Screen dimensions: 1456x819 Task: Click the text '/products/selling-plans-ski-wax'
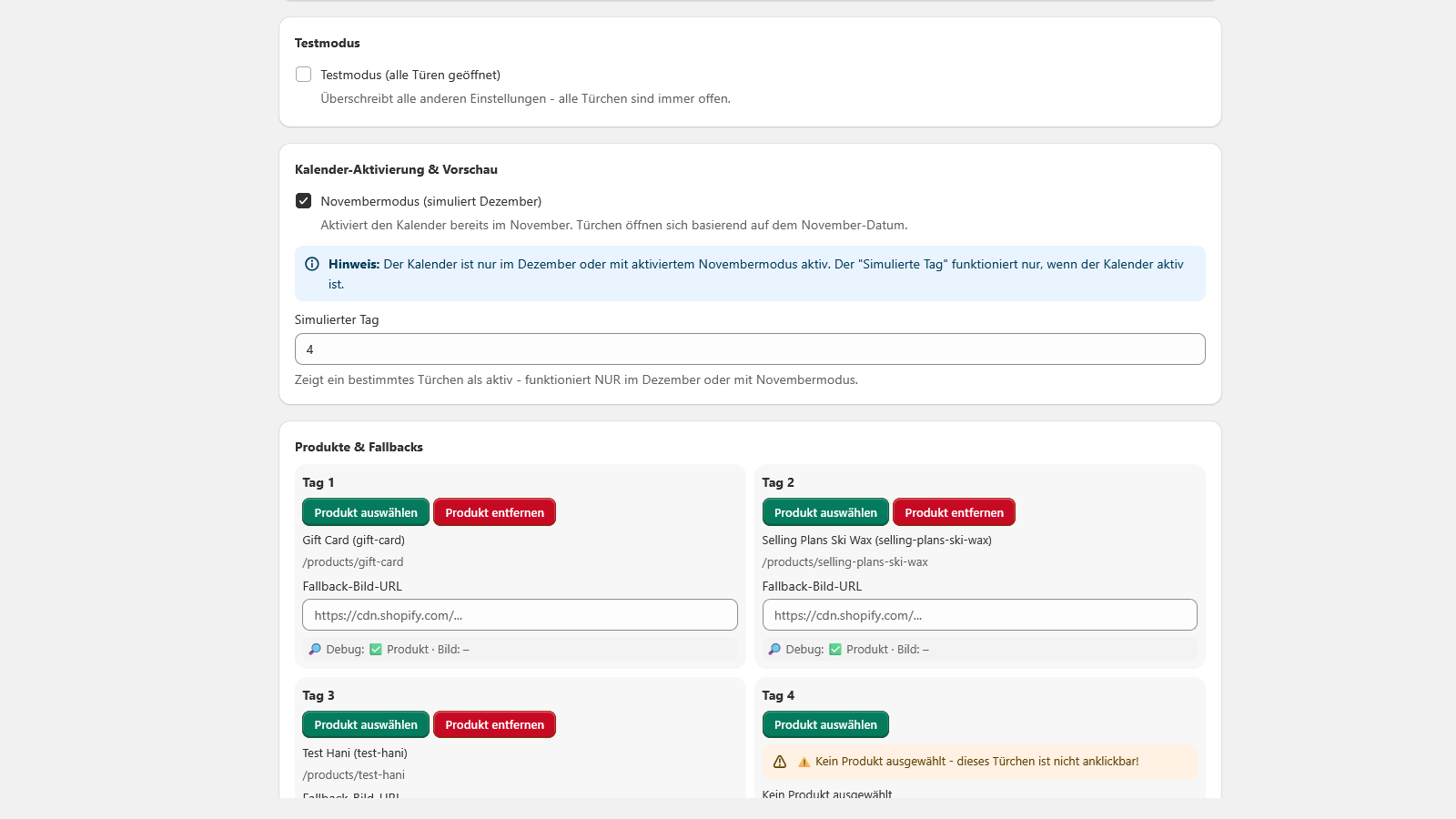845,562
